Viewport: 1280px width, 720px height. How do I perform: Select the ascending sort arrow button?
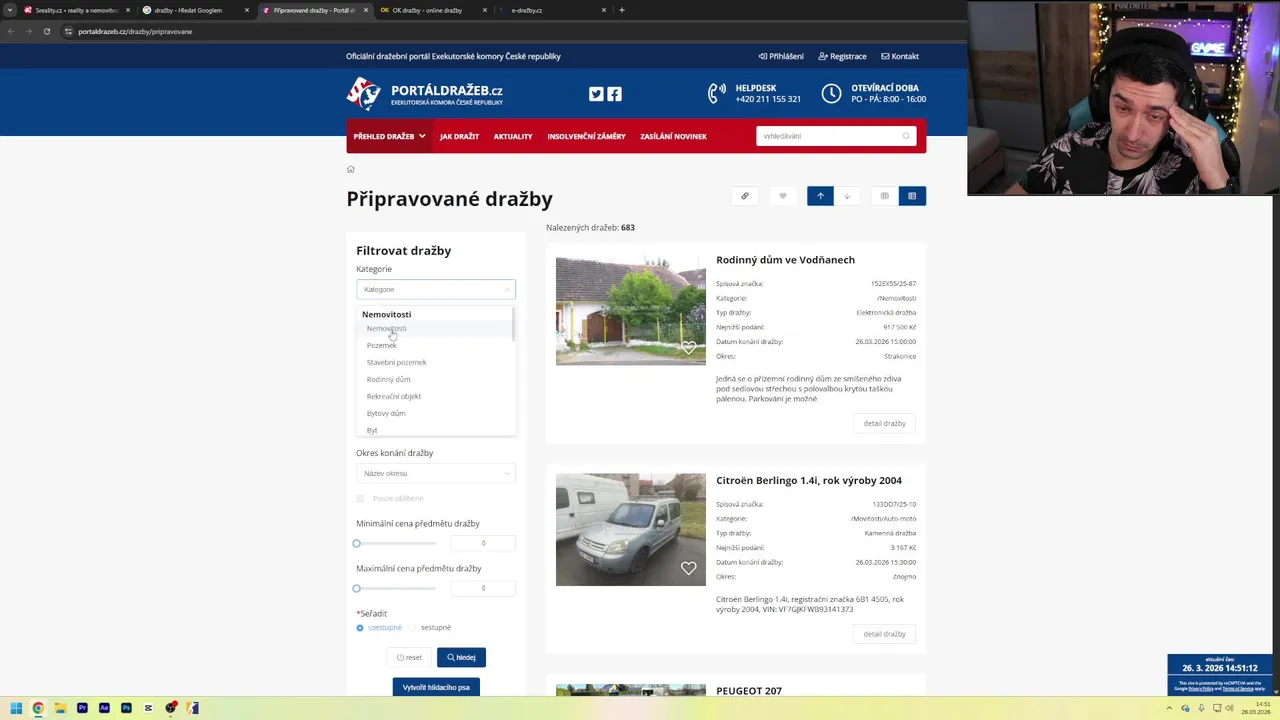[820, 196]
